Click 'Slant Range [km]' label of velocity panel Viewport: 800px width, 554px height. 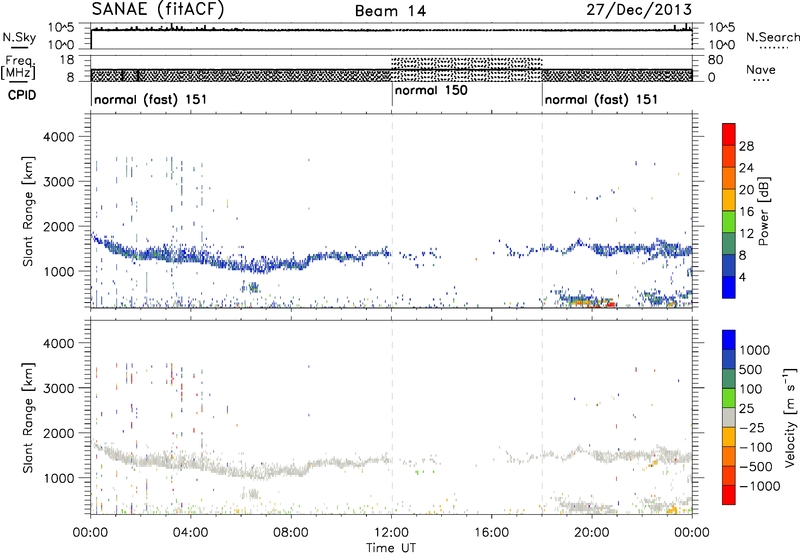click(28, 418)
